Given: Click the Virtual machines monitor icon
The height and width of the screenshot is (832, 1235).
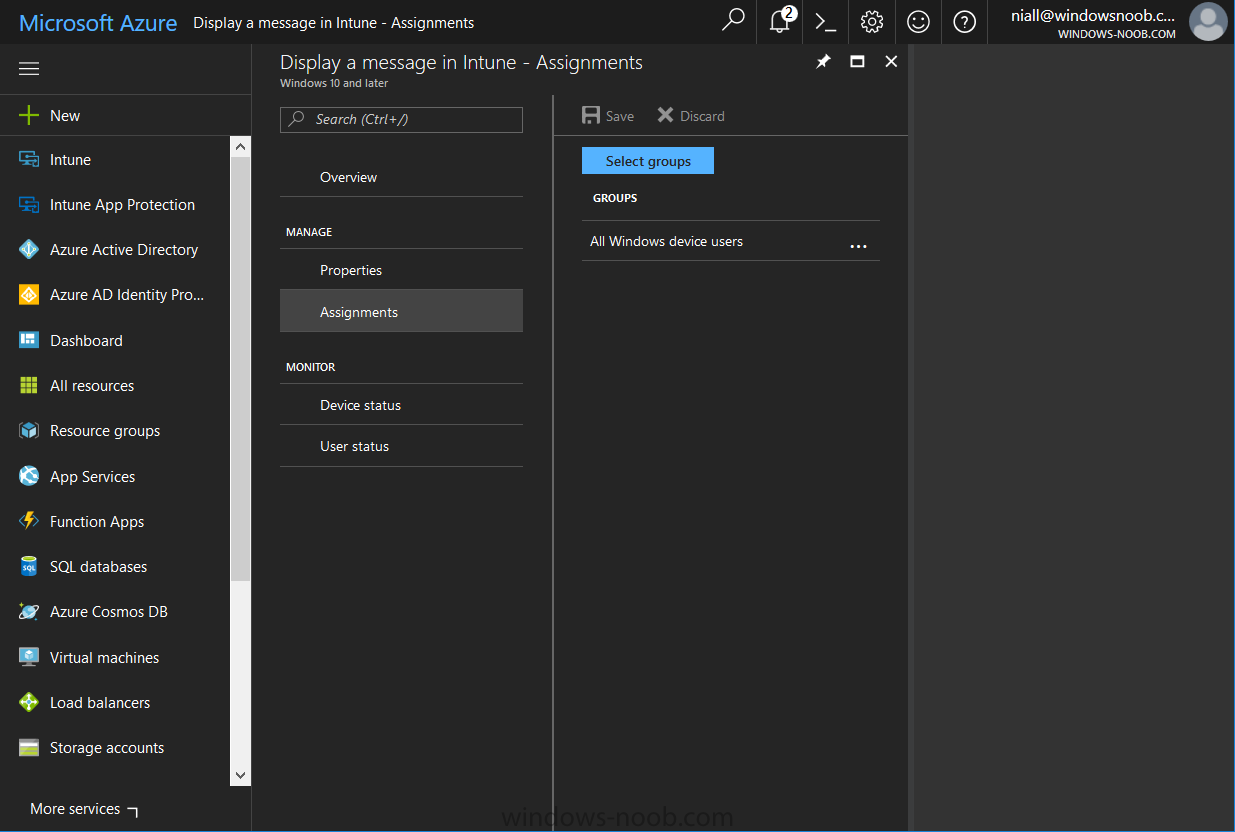Looking at the screenshot, I should pos(29,658).
